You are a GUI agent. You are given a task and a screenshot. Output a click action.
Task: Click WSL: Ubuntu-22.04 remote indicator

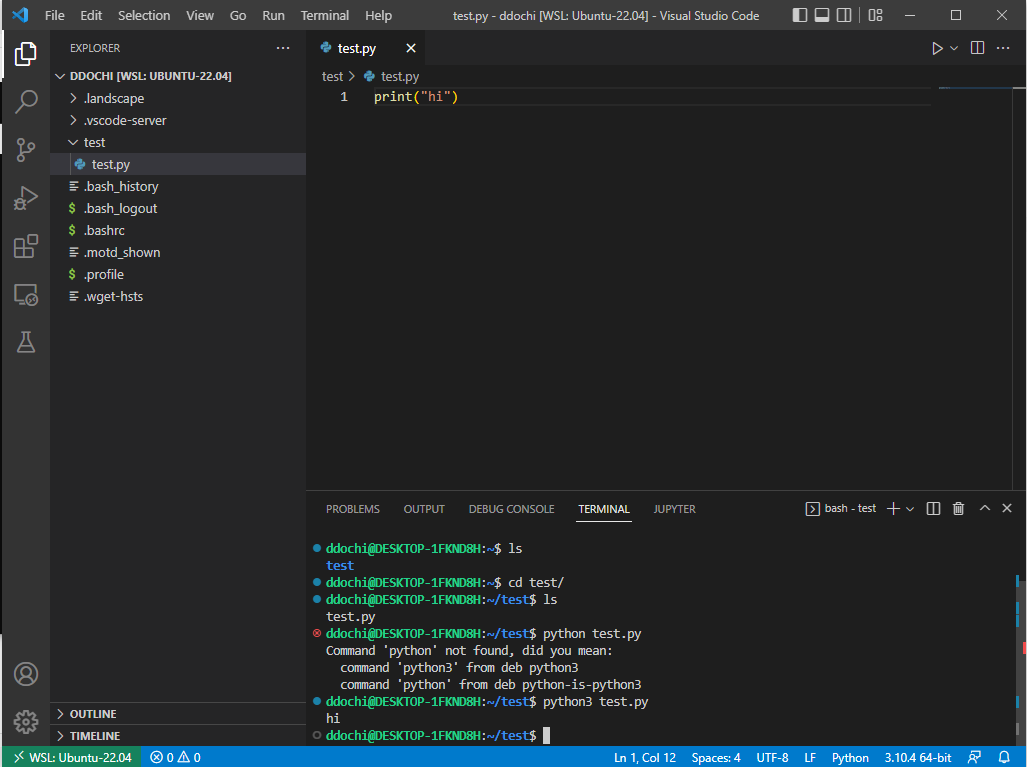pos(72,757)
